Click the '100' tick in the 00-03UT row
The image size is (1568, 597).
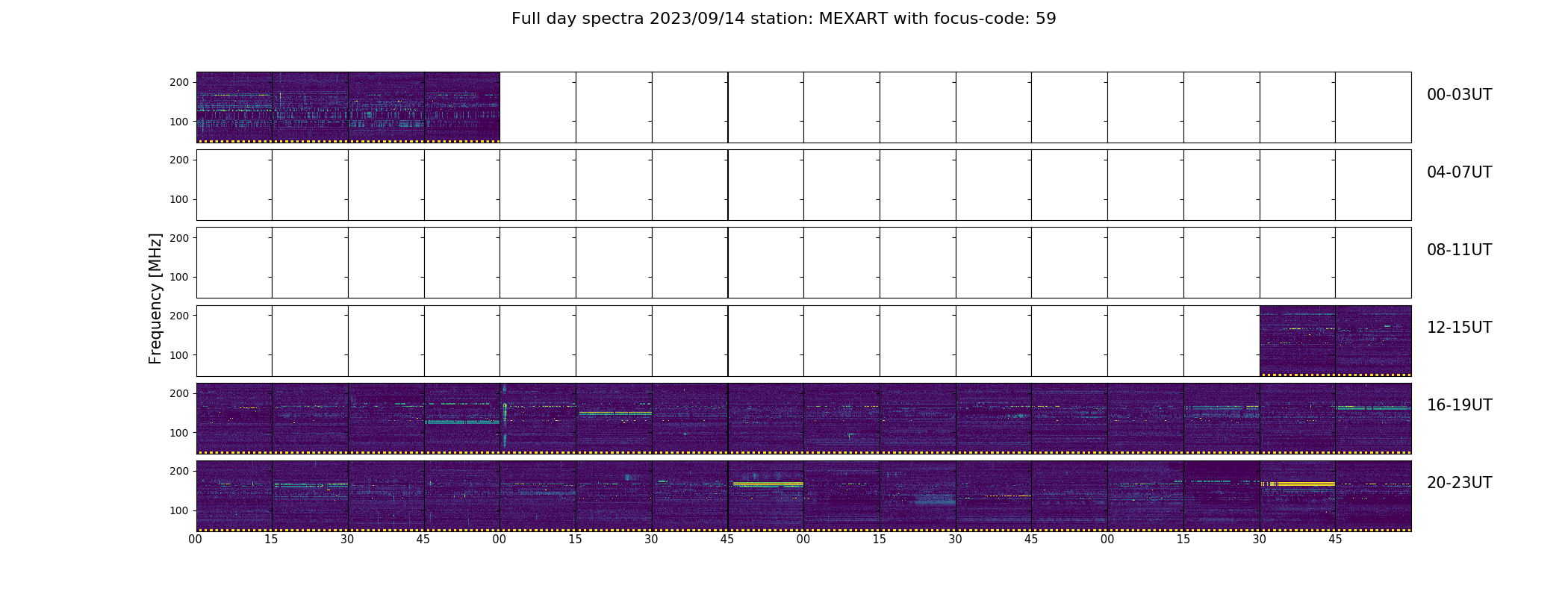pyautogui.click(x=179, y=122)
